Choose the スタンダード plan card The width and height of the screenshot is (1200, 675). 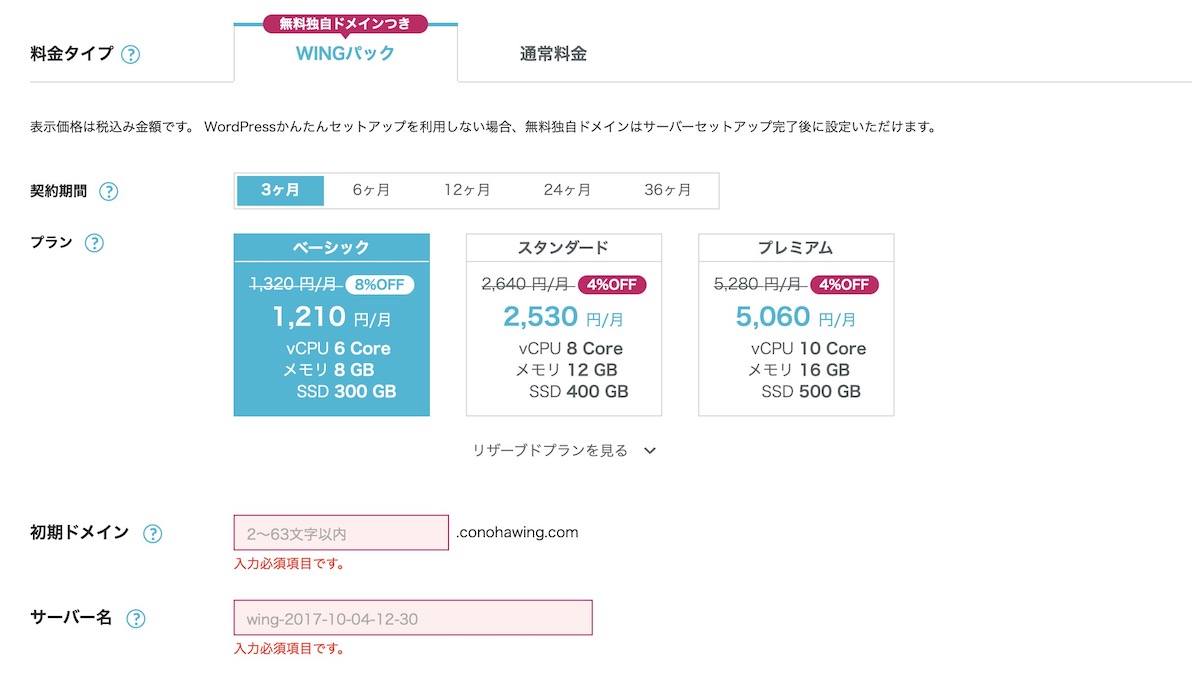pyautogui.click(x=564, y=325)
